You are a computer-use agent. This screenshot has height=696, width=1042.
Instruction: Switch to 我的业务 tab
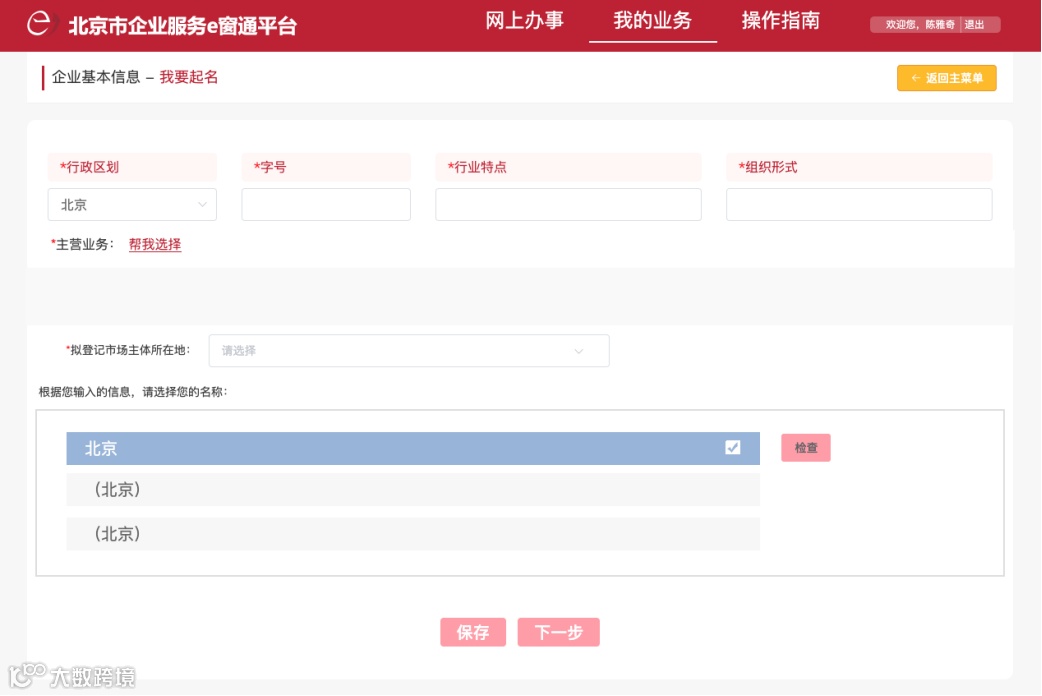(653, 21)
